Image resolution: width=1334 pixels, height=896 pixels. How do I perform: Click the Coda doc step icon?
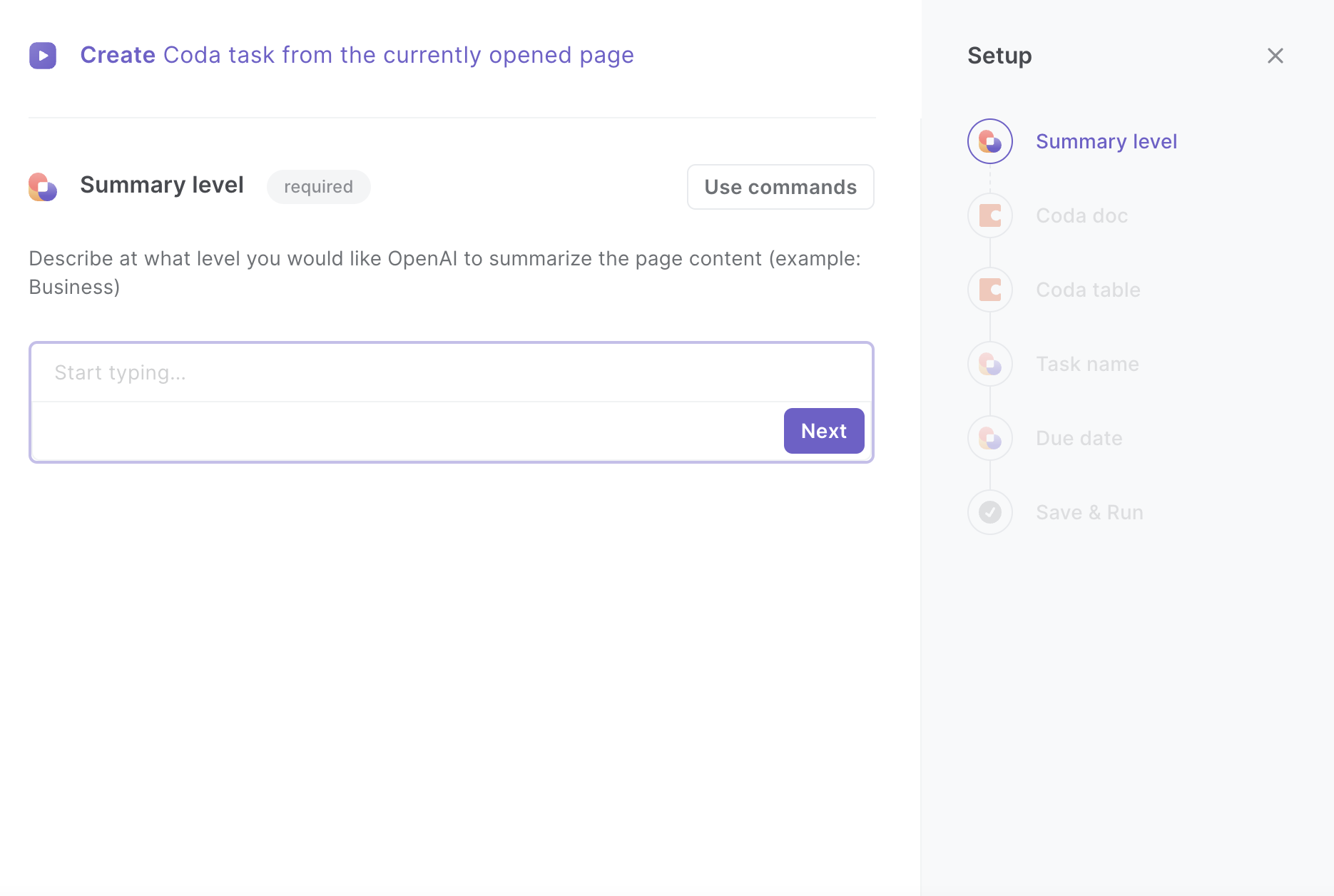tap(990, 215)
